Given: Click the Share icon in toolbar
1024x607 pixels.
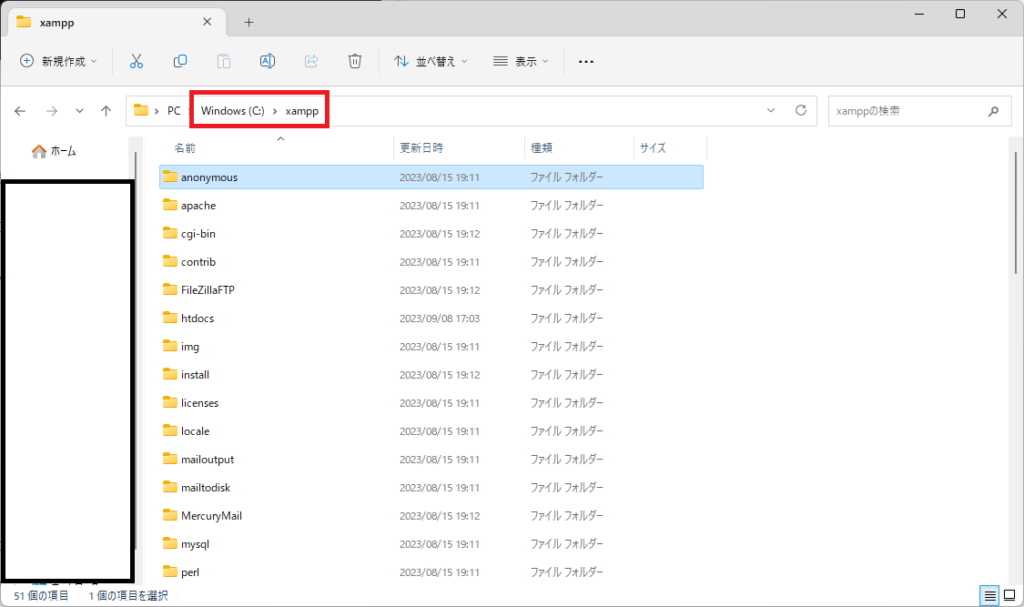Looking at the screenshot, I should click(312, 61).
